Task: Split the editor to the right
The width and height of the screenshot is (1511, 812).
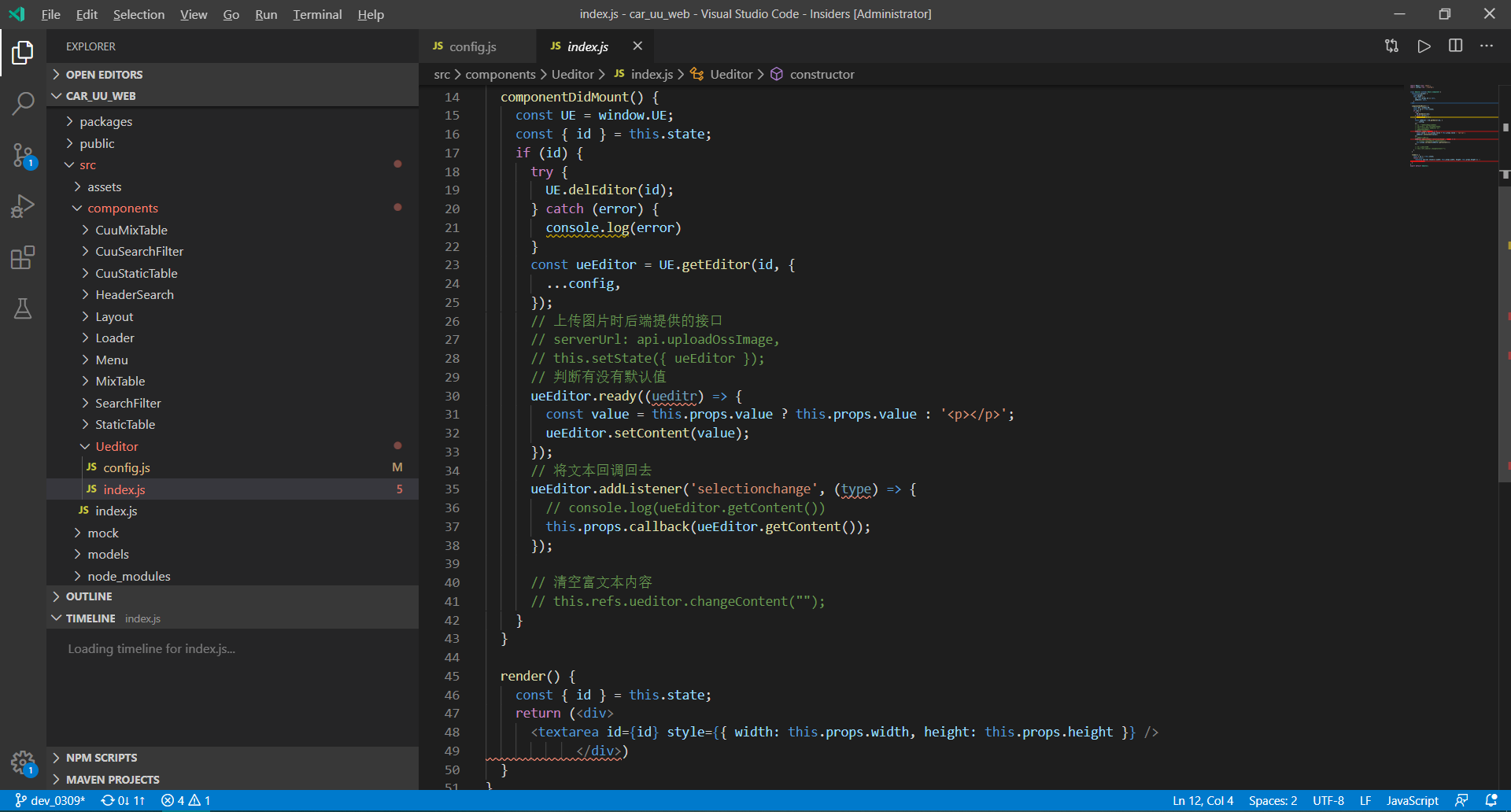Action: pos(1455,46)
